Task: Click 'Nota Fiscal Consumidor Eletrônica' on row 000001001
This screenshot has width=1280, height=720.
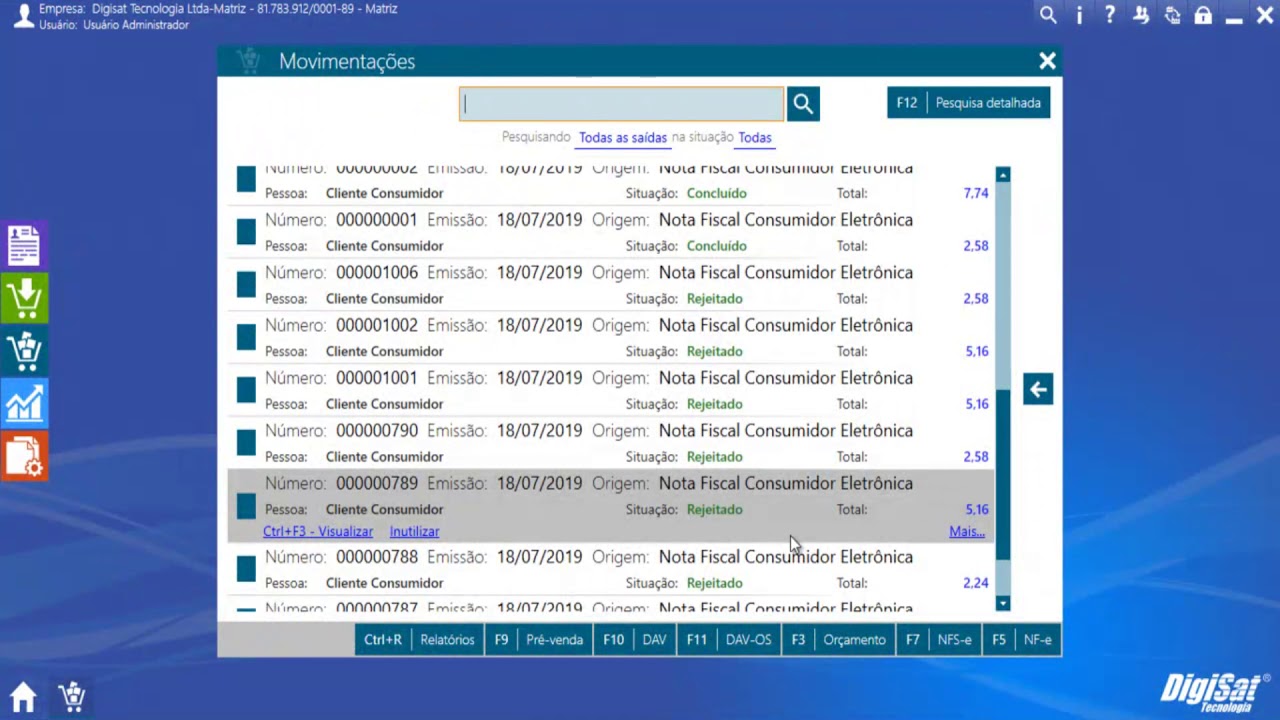Action: pos(786,378)
